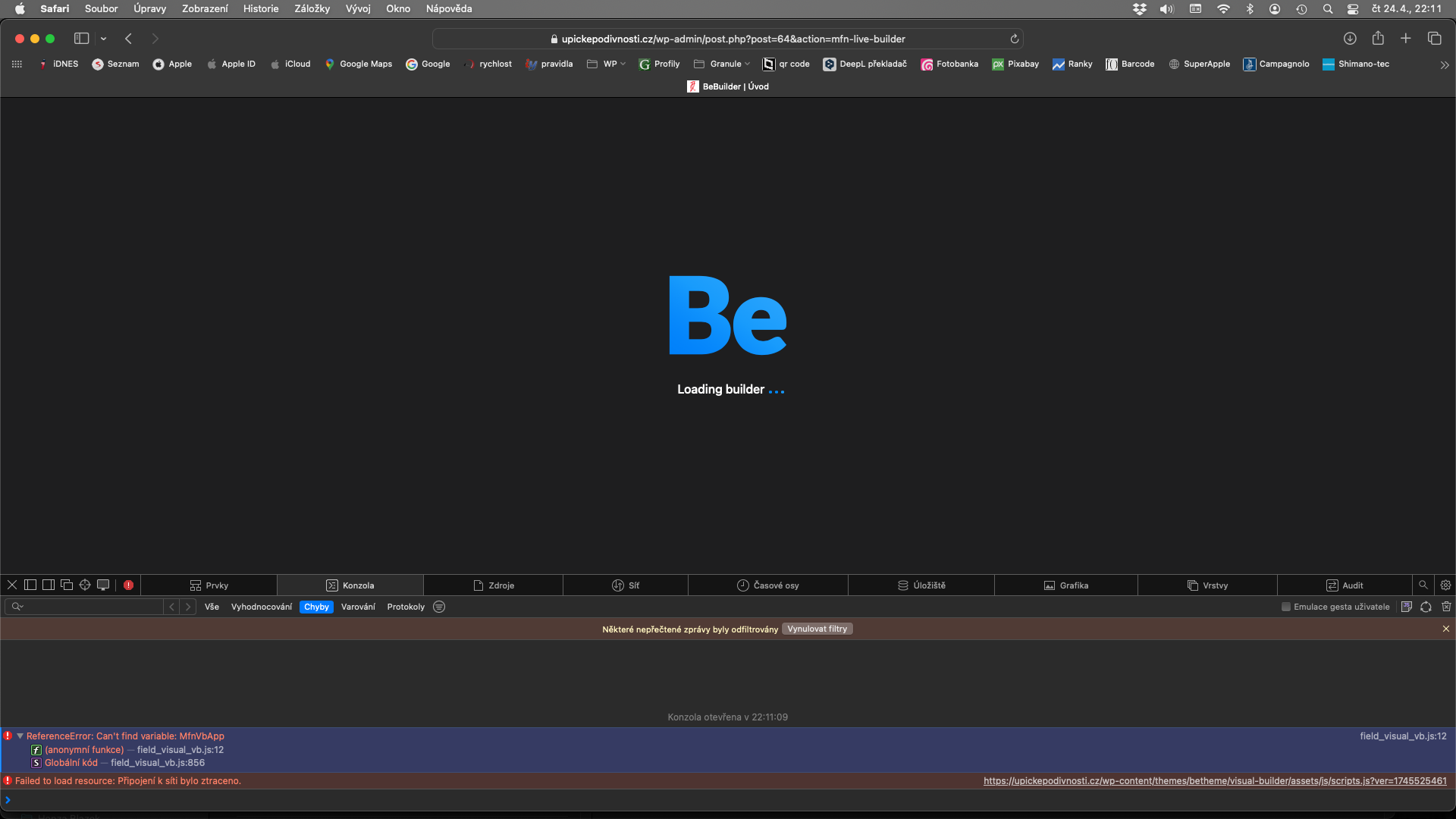Screen dimensions: 1456x819
Task: Open the Pixabay bookmark
Action: (x=1015, y=64)
